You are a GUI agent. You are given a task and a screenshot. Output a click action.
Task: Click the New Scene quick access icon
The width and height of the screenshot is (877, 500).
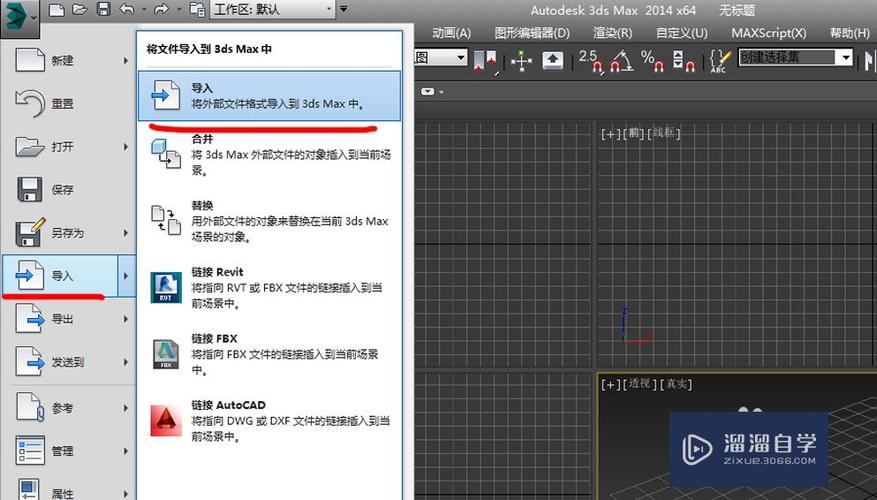tap(56, 10)
